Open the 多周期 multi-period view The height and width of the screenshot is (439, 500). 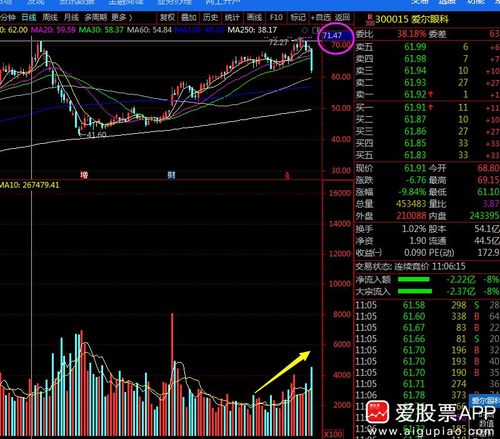(96, 17)
